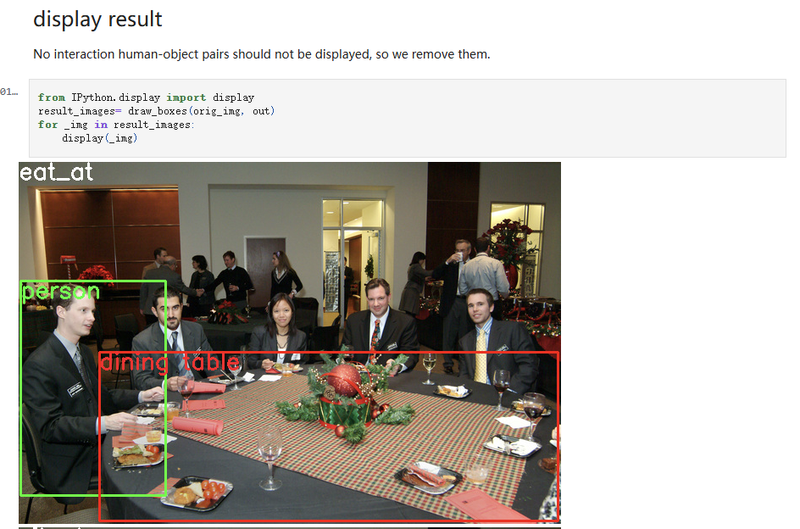The height and width of the screenshot is (529, 800).
Task: Click the display(_img) code line
Action: tap(99, 138)
